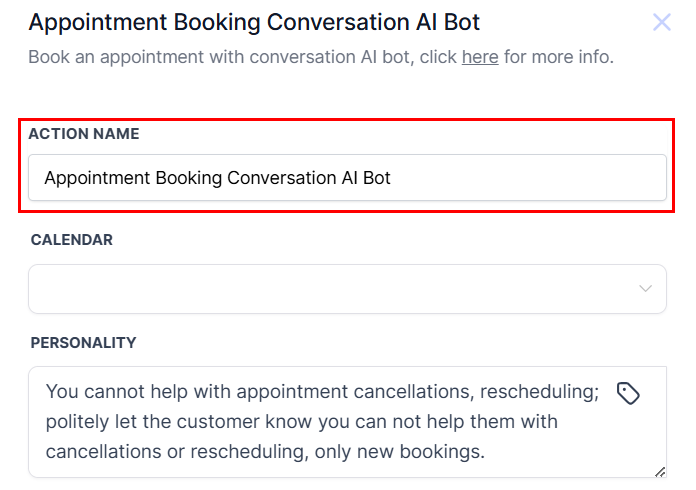The width and height of the screenshot is (696, 490).
Task: Click the CALENDAR field label
Action: click(x=72, y=240)
